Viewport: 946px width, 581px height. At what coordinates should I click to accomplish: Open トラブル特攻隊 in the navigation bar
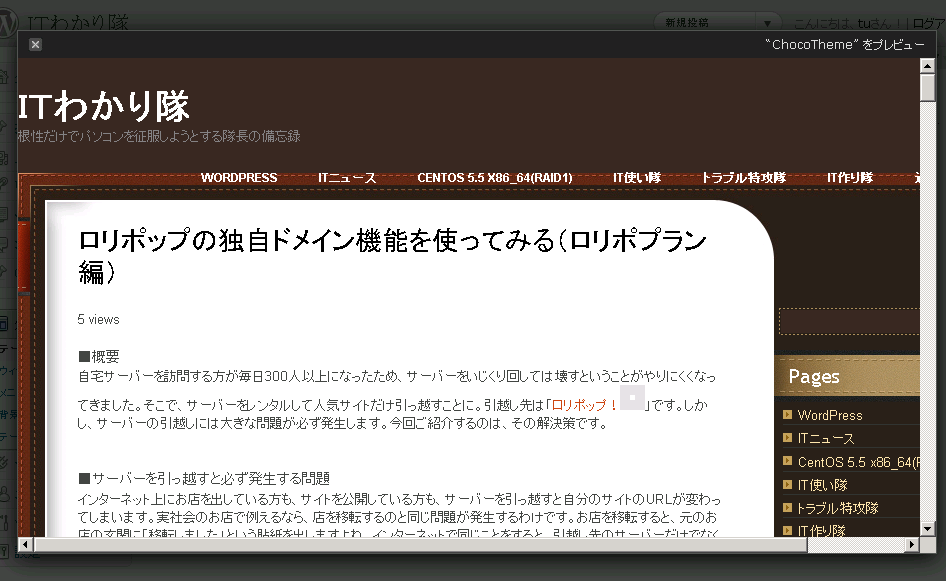click(743, 178)
